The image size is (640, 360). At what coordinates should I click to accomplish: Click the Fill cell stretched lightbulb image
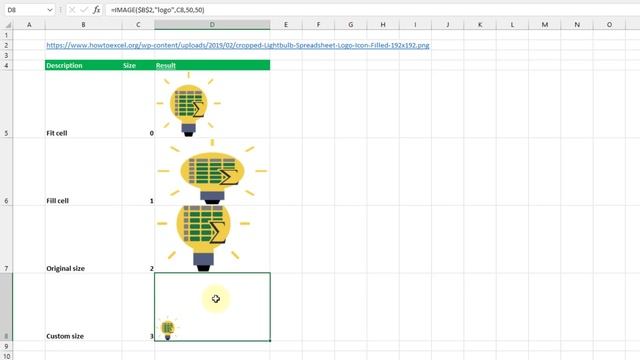(x=212, y=172)
